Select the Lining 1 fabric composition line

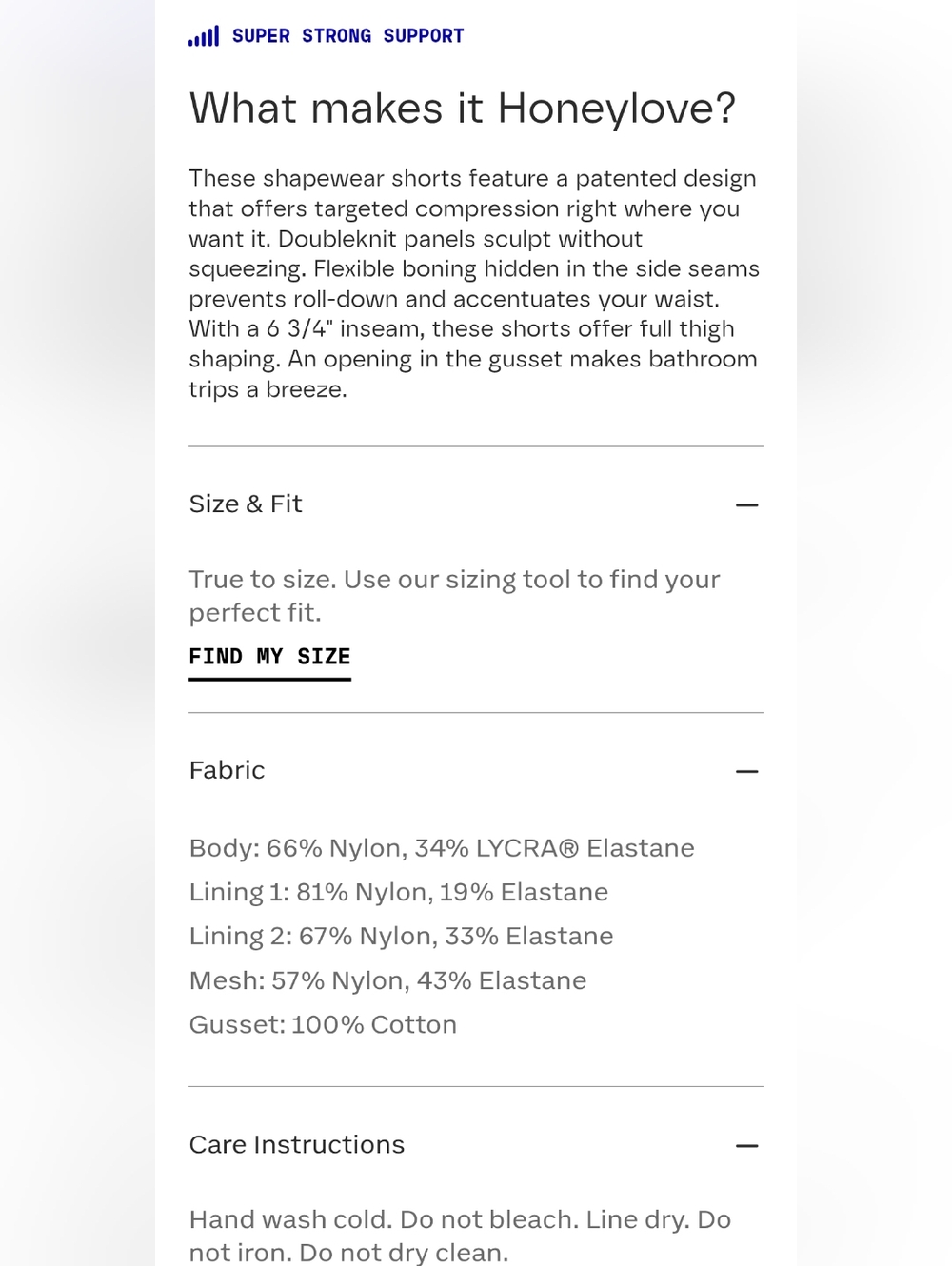pyautogui.click(x=398, y=892)
